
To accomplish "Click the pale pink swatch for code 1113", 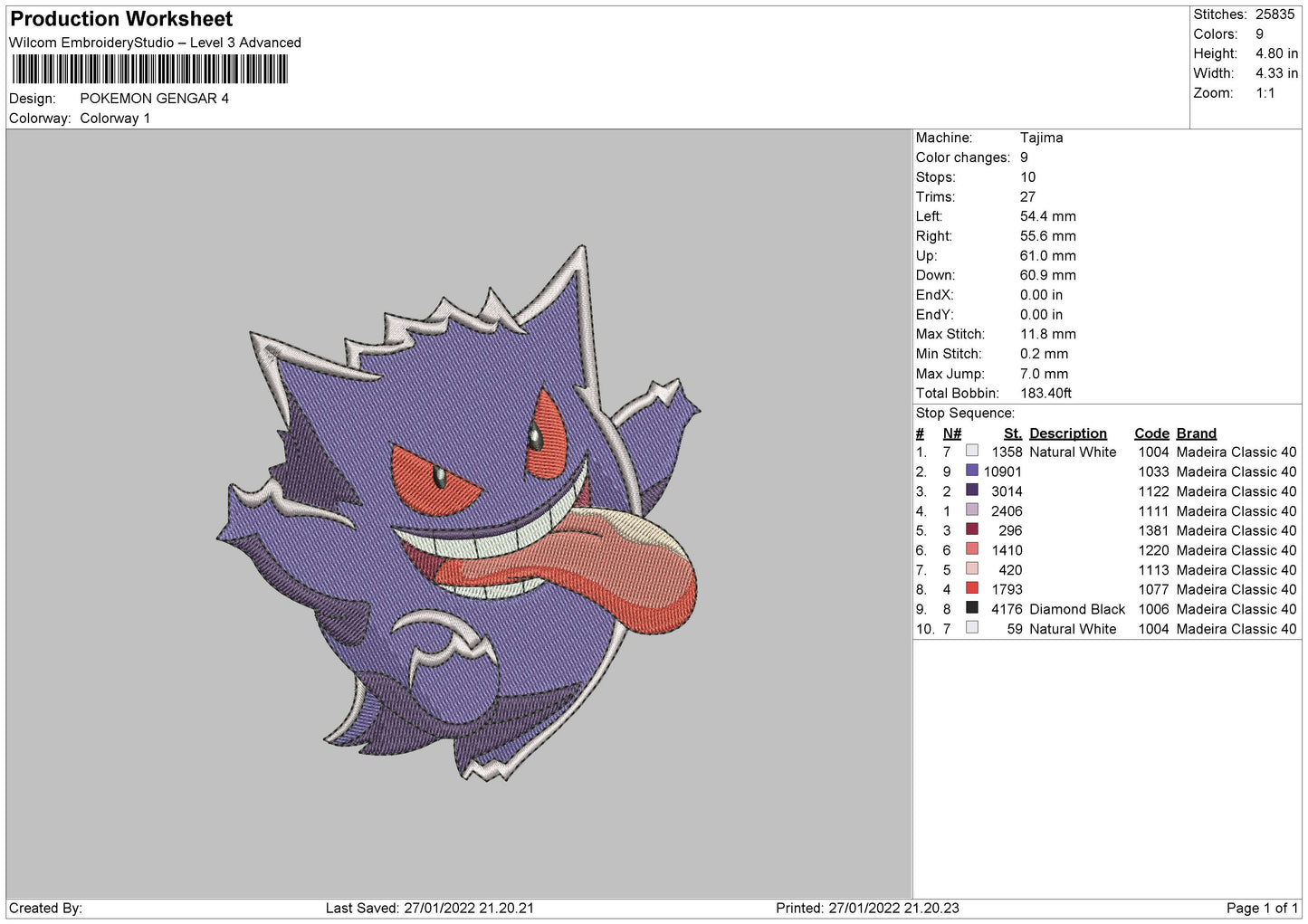I will tap(972, 569).
